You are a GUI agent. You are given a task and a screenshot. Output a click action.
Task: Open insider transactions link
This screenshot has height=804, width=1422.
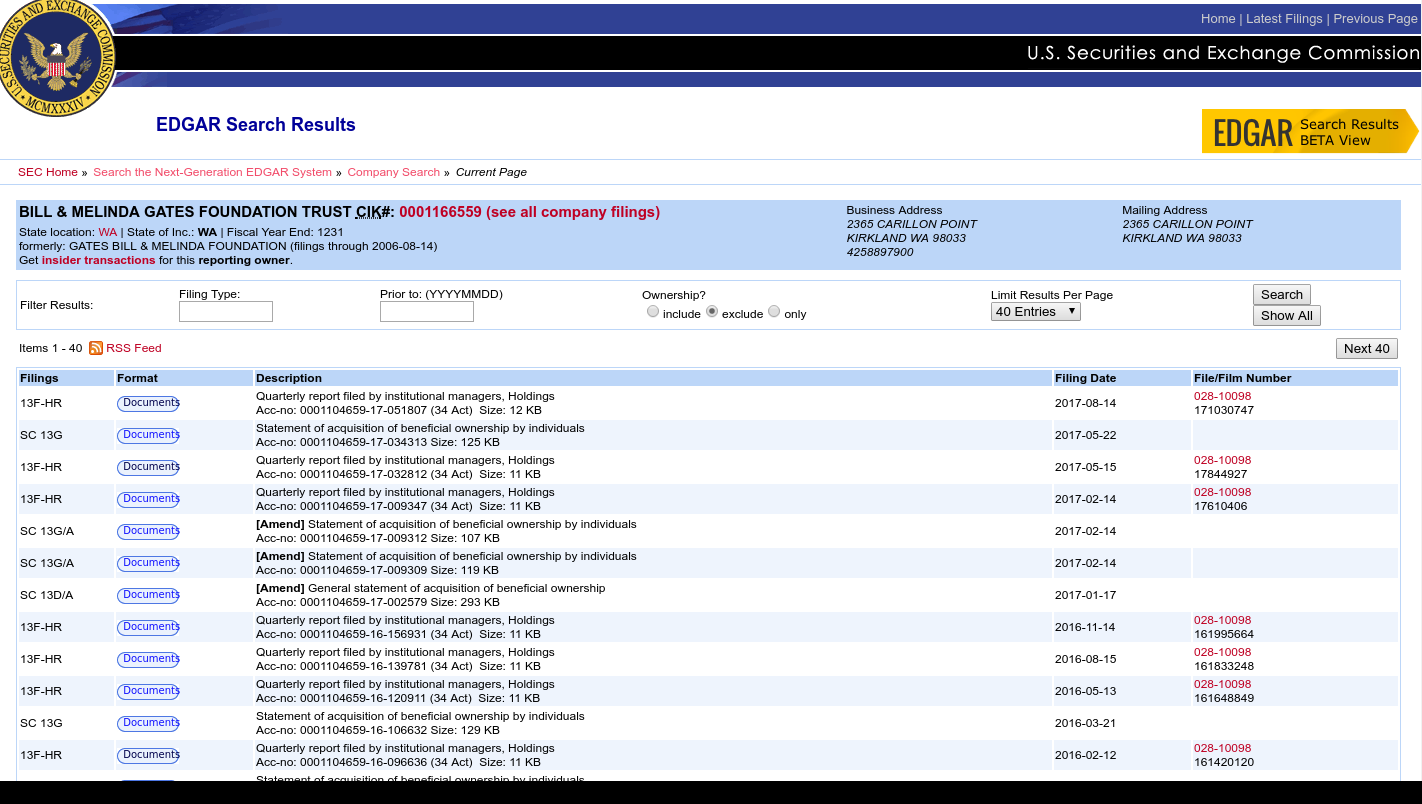98,260
